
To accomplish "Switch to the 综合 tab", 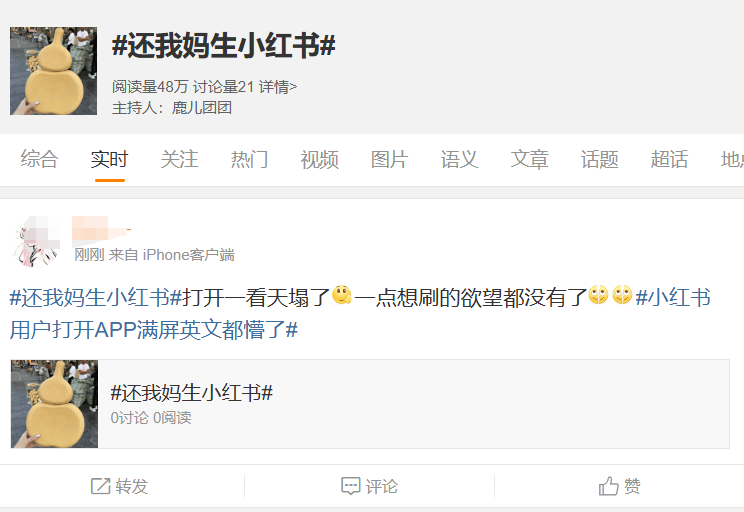I will click(x=39, y=159).
